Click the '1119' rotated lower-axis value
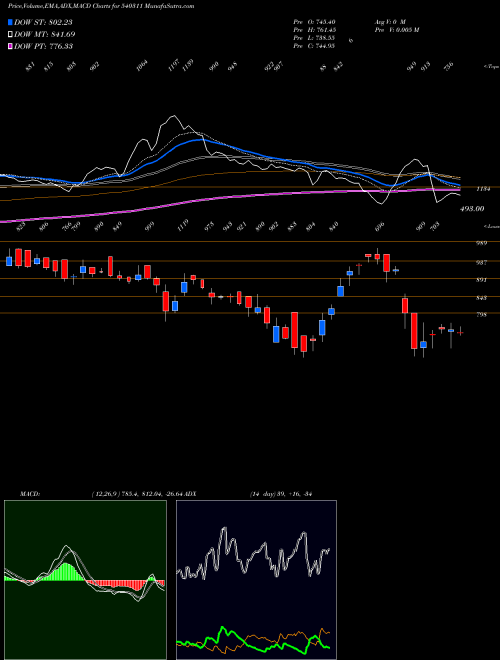 click(x=183, y=225)
